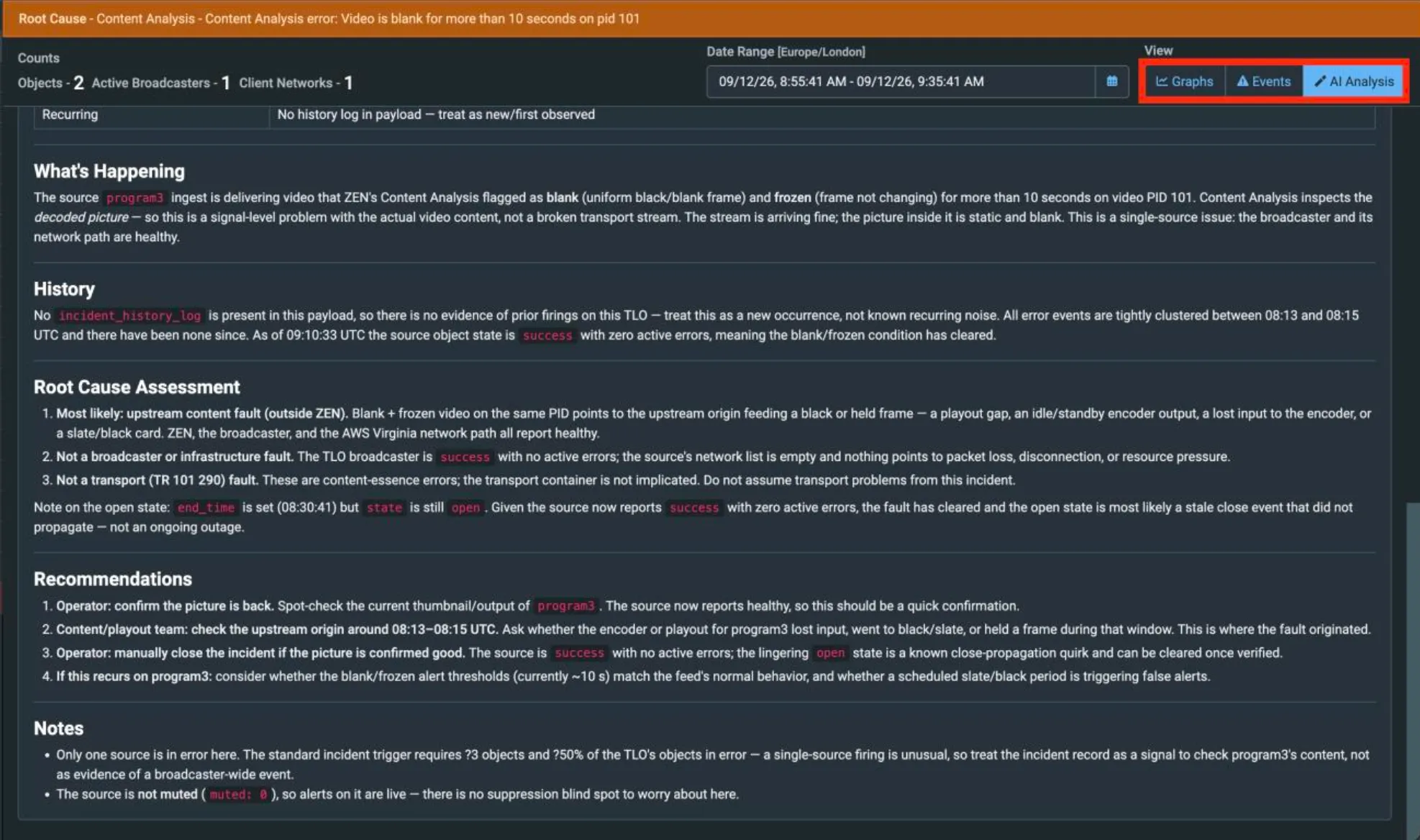Click the "state" code tag
Image resolution: width=1420 pixels, height=840 pixels.
[384, 508]
